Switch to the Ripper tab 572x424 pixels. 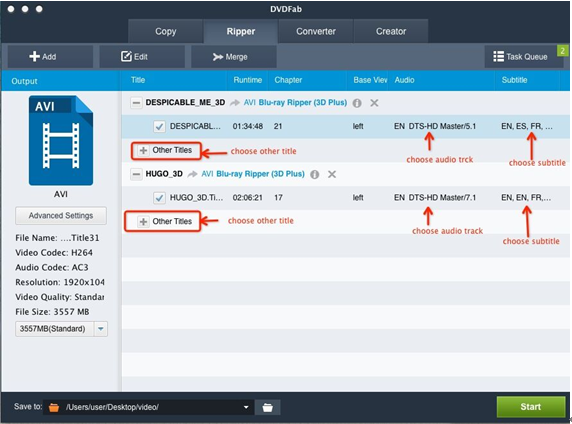(x=241, y=31)
